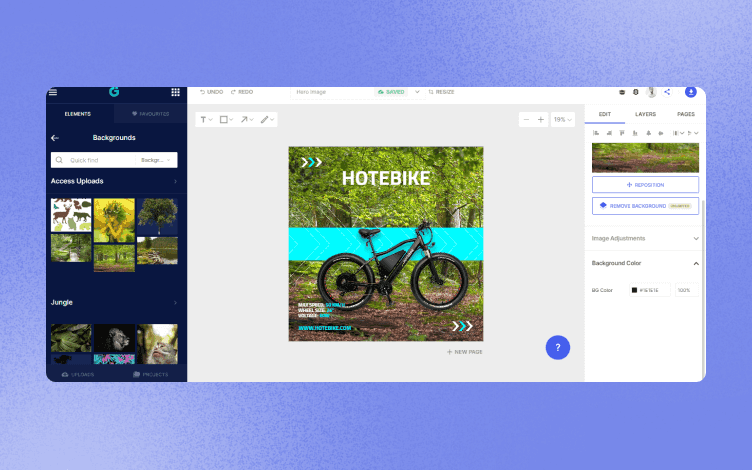Click the BG opacity 100% field
752x470 pixels.
click(x=686, y=290)
